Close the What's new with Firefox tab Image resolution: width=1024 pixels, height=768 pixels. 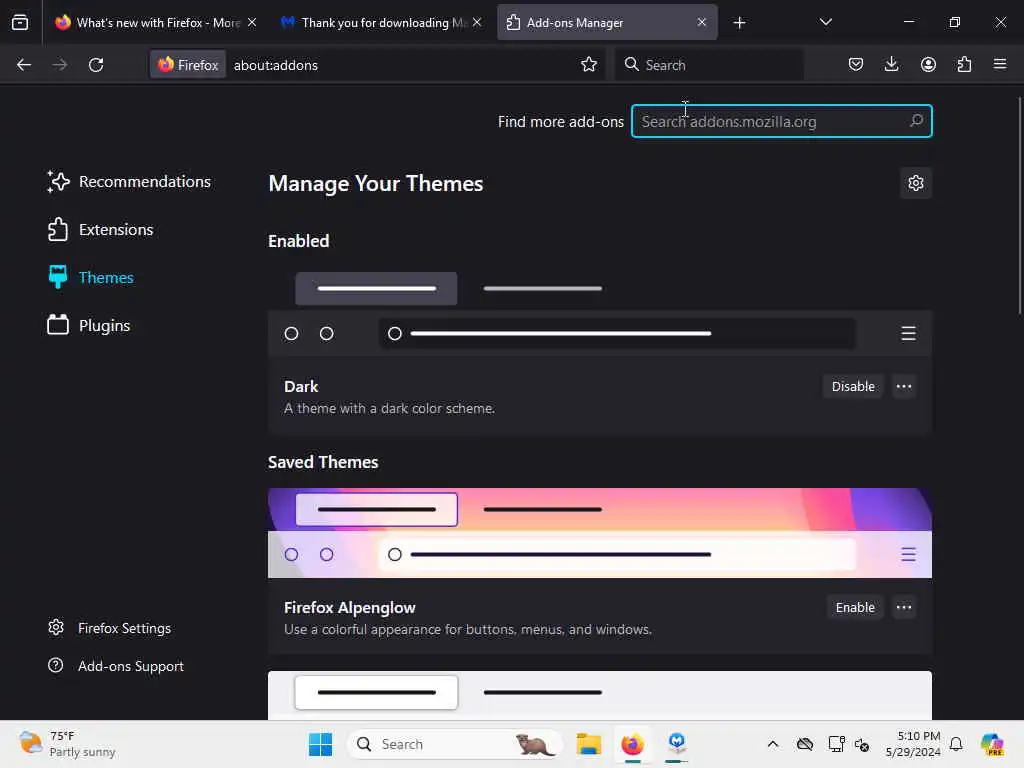pos(252,22)
